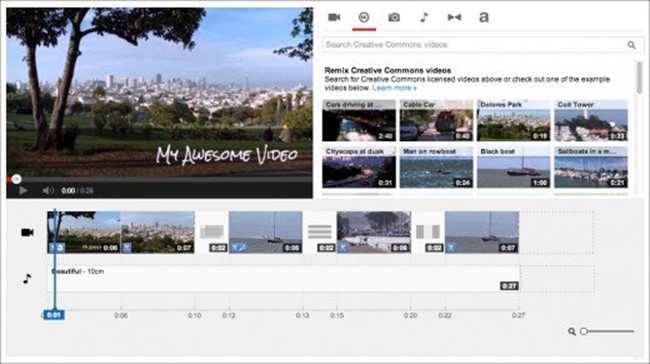Image resolution: width=650 pixels, height=364 pixels.
Task: Open the photos camera tab
Action: pos(394,17)
